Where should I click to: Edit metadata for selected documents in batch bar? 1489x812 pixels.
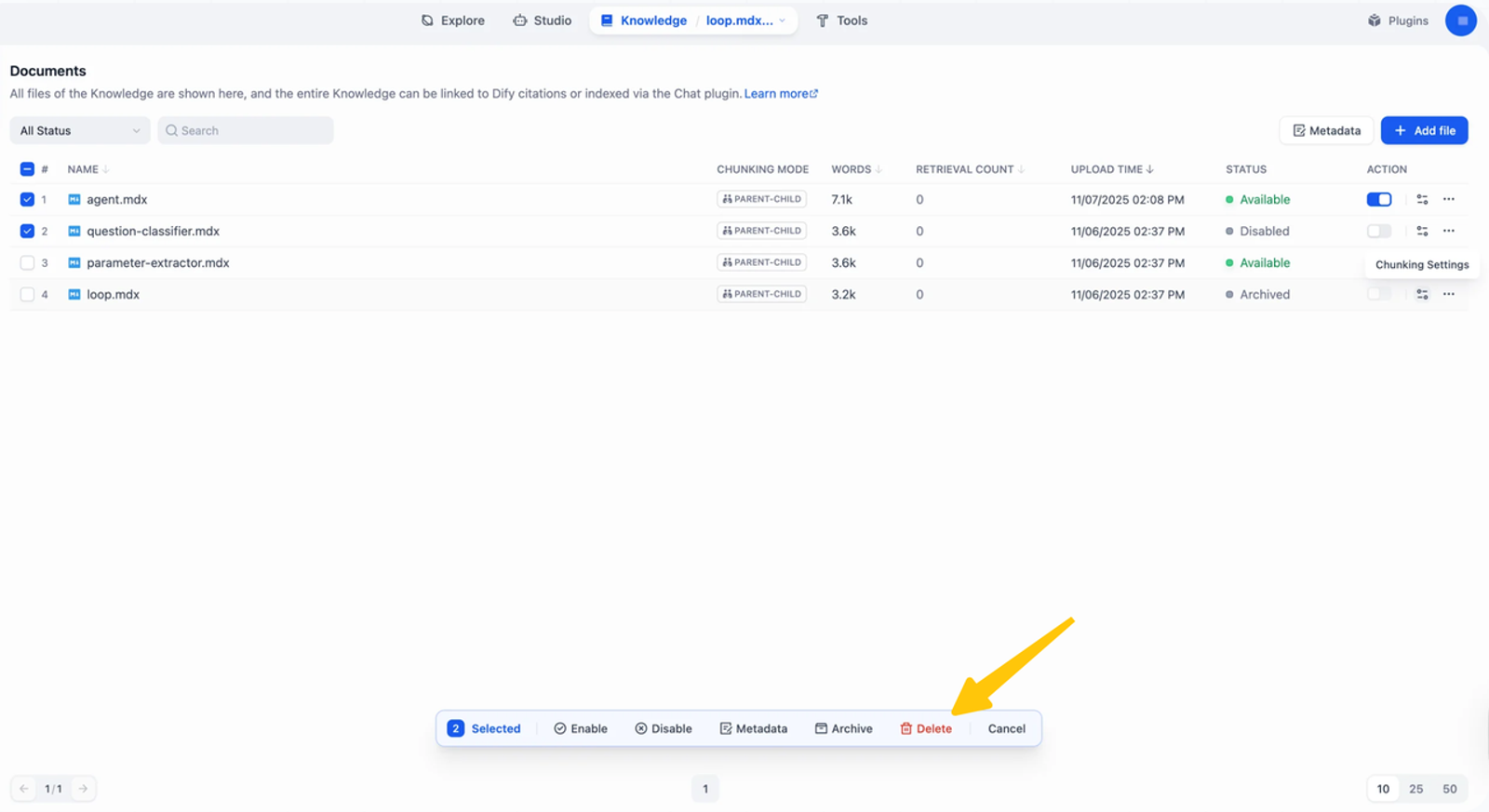(x=754, y=728)
